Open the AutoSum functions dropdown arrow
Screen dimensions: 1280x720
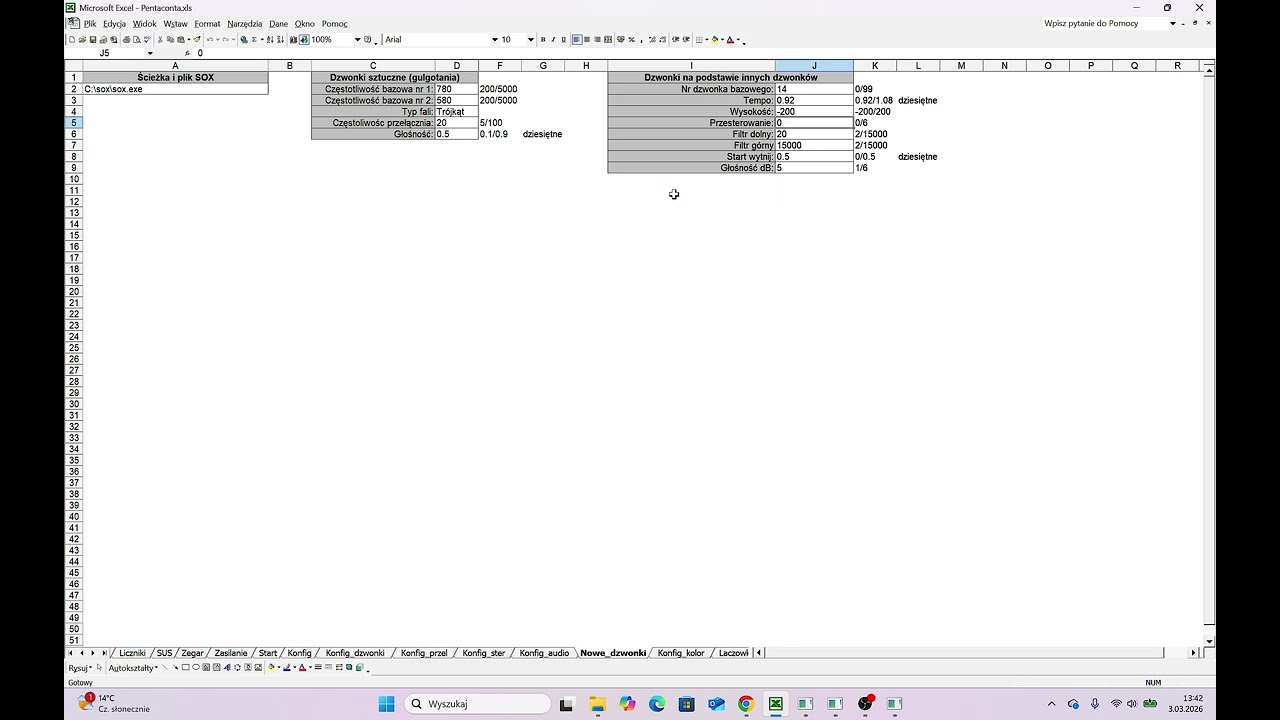(x=262, y=40)
